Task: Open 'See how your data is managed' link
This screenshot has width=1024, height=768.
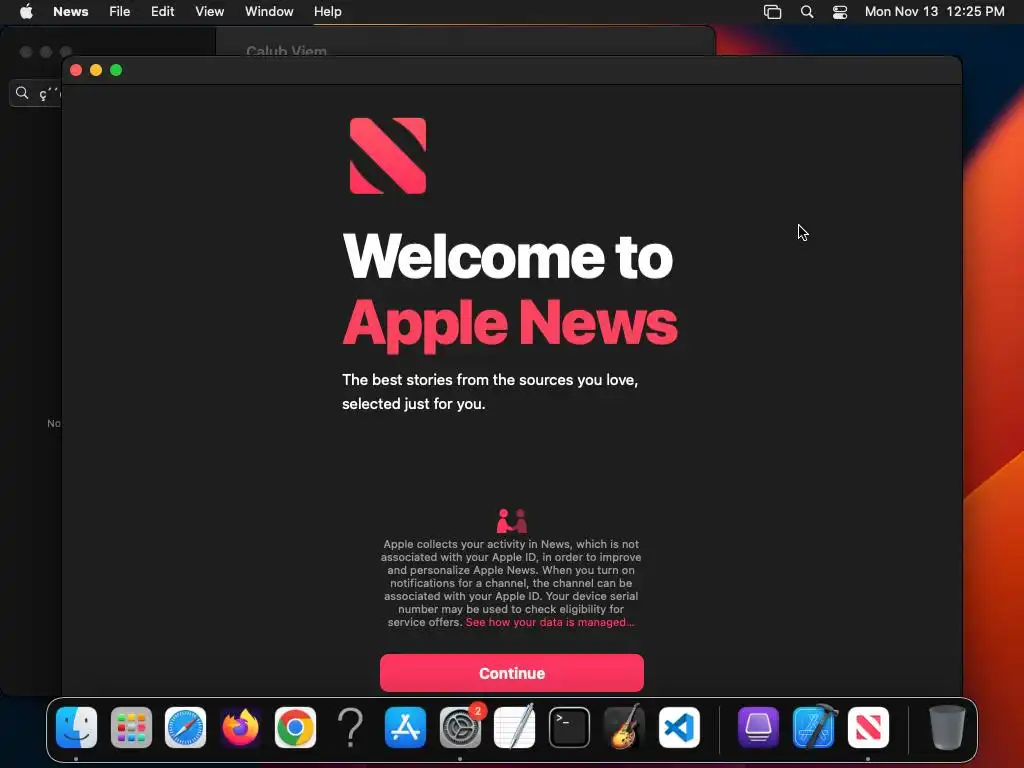Action: 549,622
